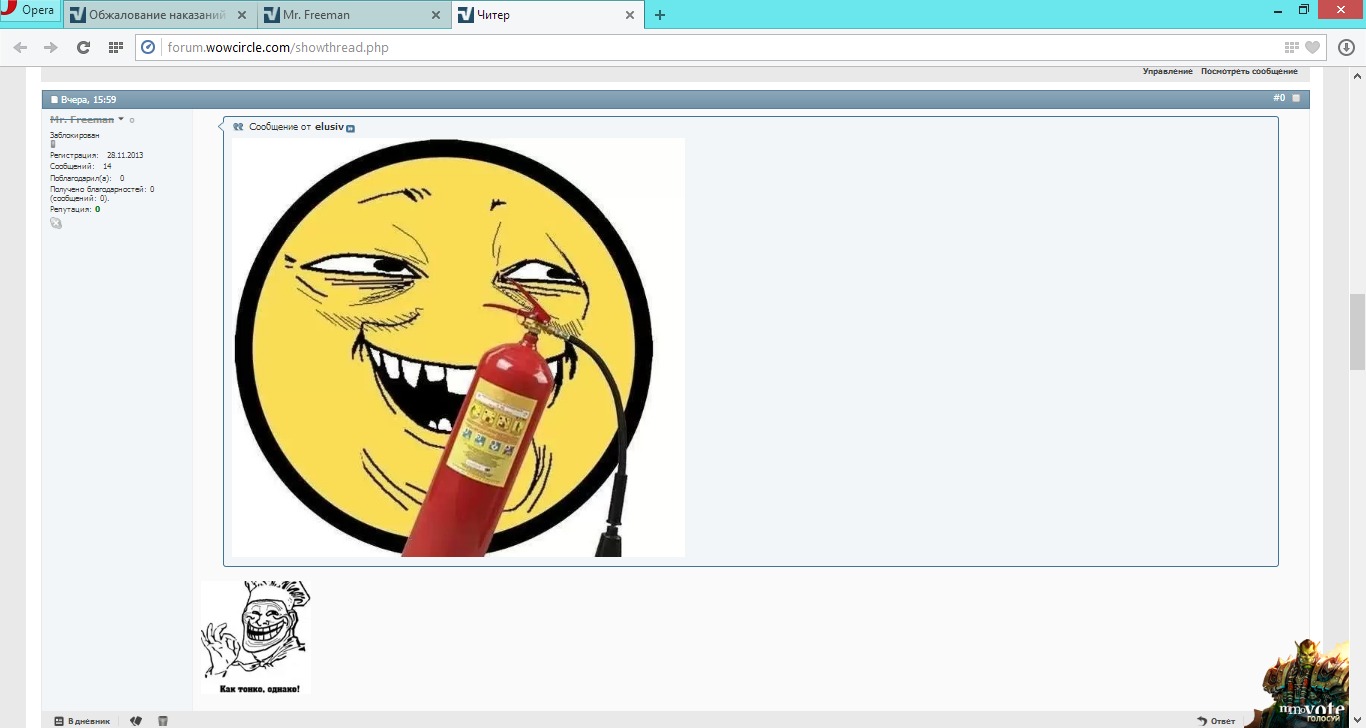Click the Посмотреть сообщение link
Image resolution: width=1366 pixels, height=728 pixels.
(1249, 72)
